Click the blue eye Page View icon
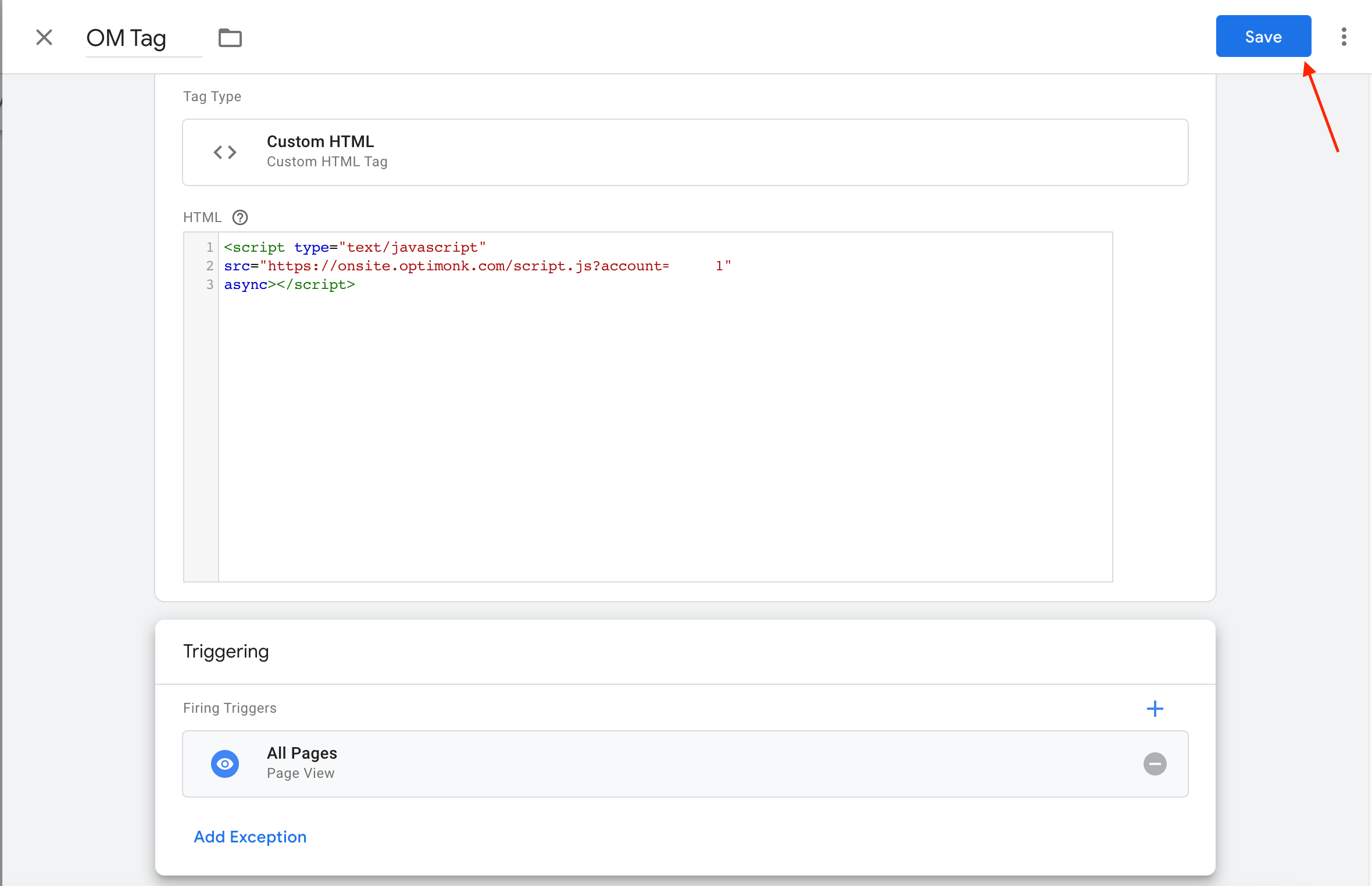The width and height of the screenshot is (1372, 886). click(x=224, y=763)
